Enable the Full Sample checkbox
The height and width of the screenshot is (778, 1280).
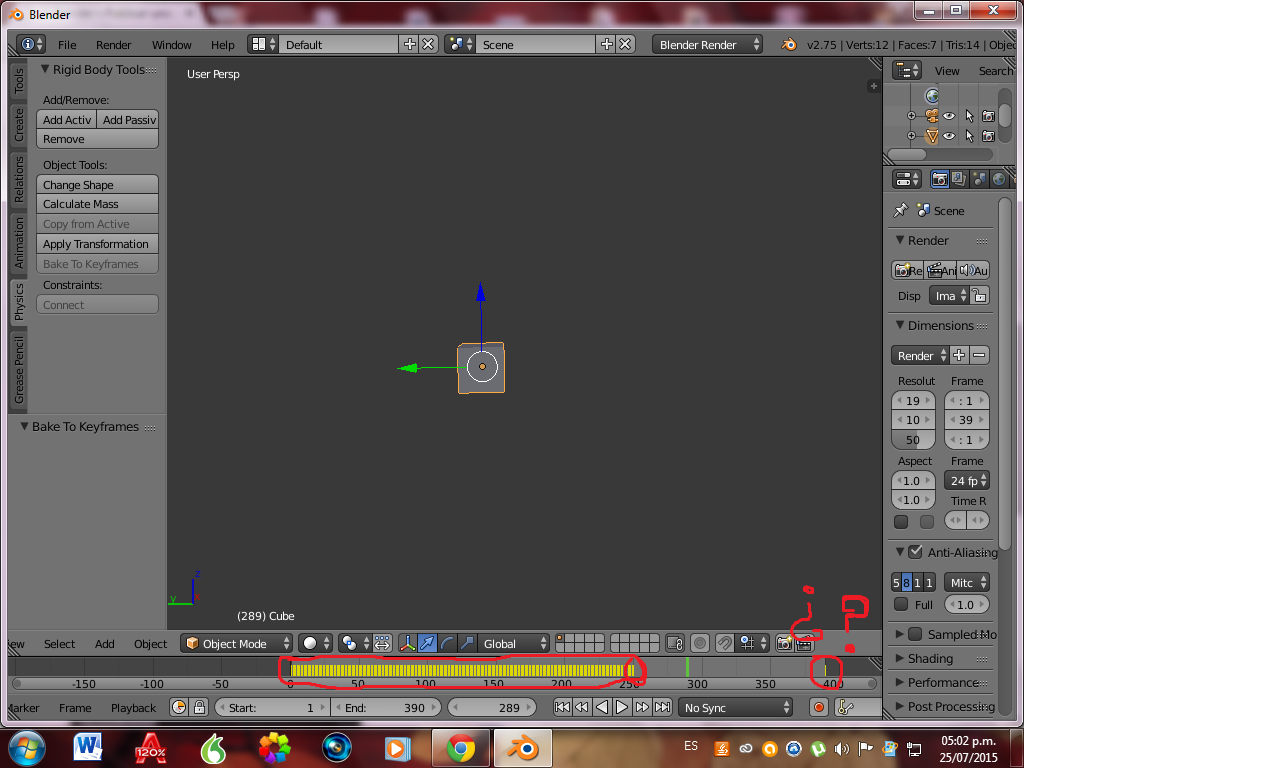point(901,604)
